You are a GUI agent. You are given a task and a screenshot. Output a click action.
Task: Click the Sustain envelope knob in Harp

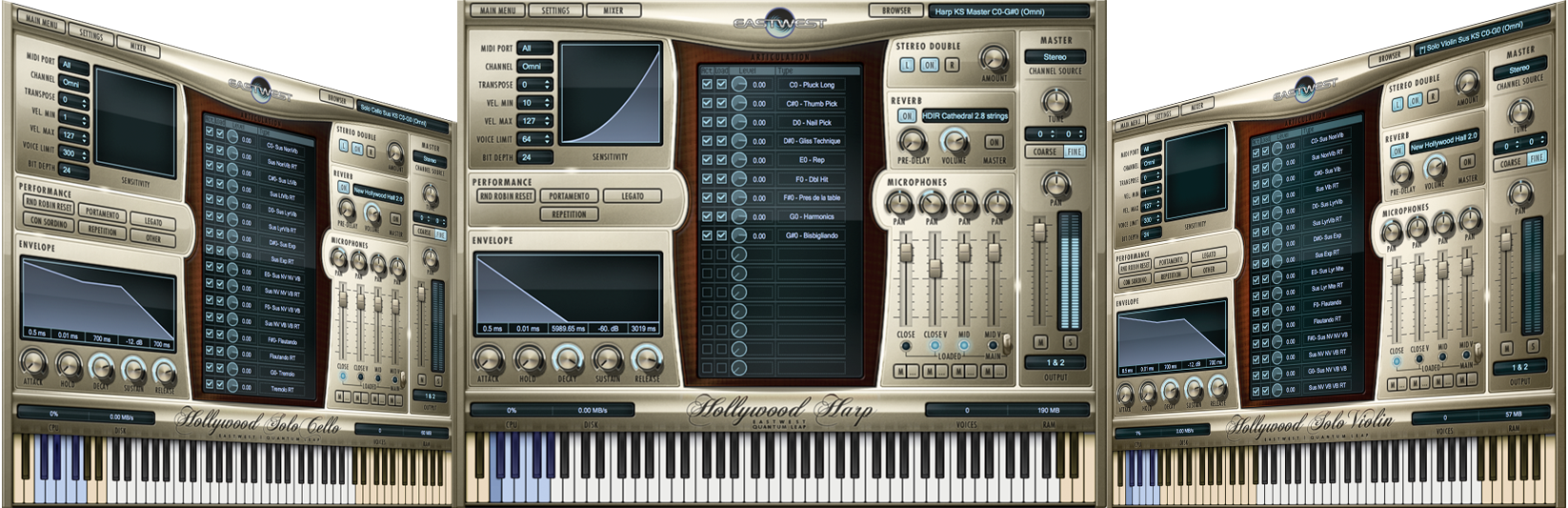point(608,359)
